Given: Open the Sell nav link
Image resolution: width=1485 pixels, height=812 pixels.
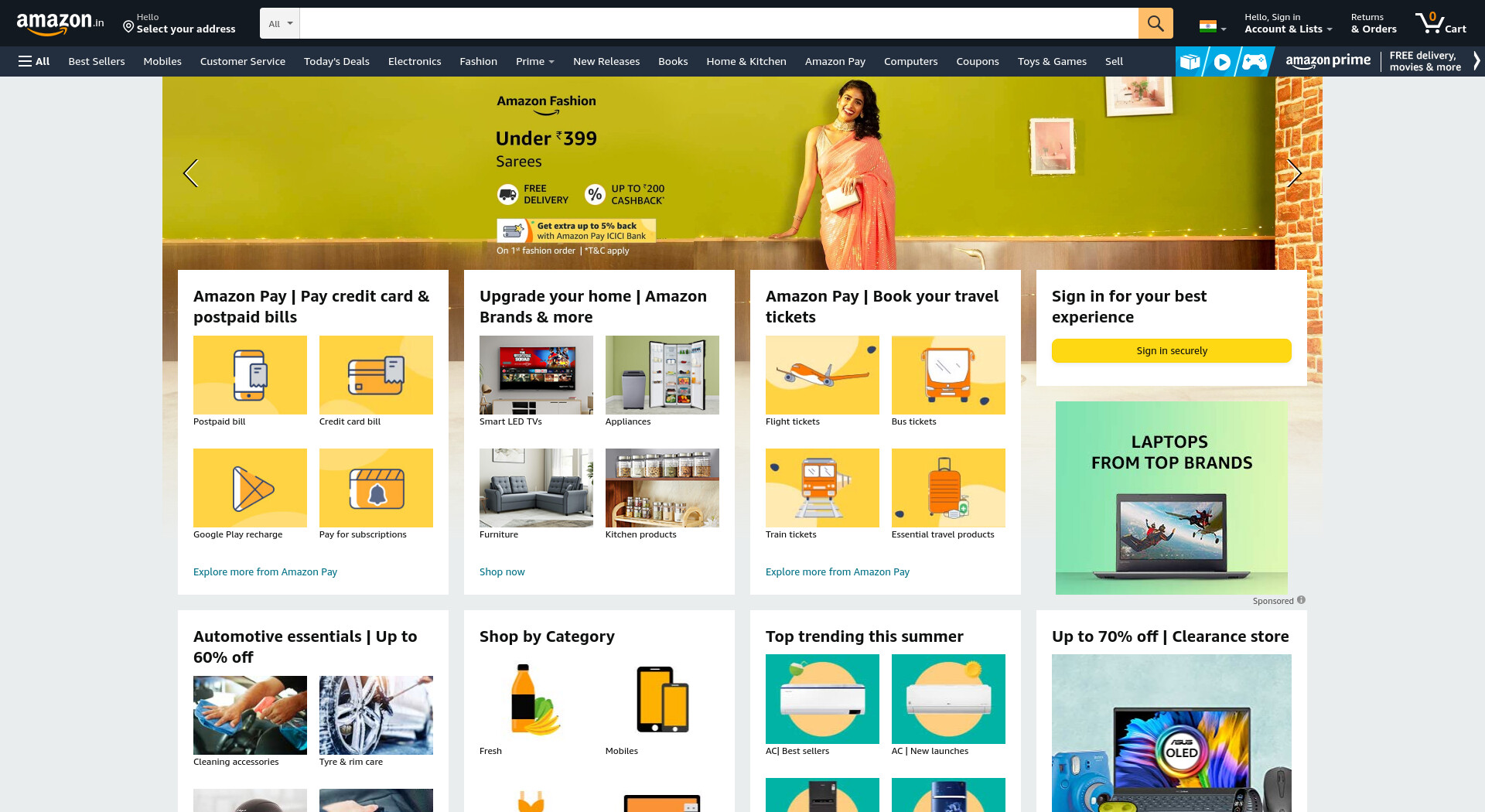Looking at the screenshot, I should [1114, 61].
